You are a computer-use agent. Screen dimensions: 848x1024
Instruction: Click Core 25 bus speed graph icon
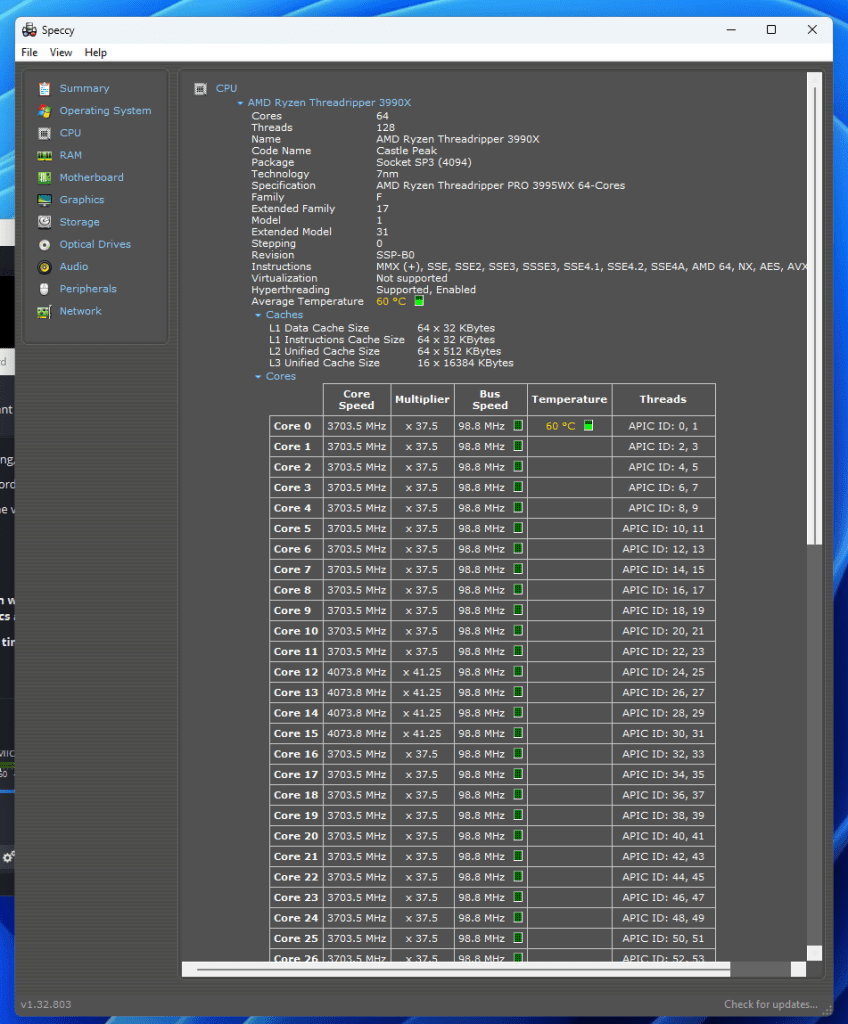tap(518, 938)
